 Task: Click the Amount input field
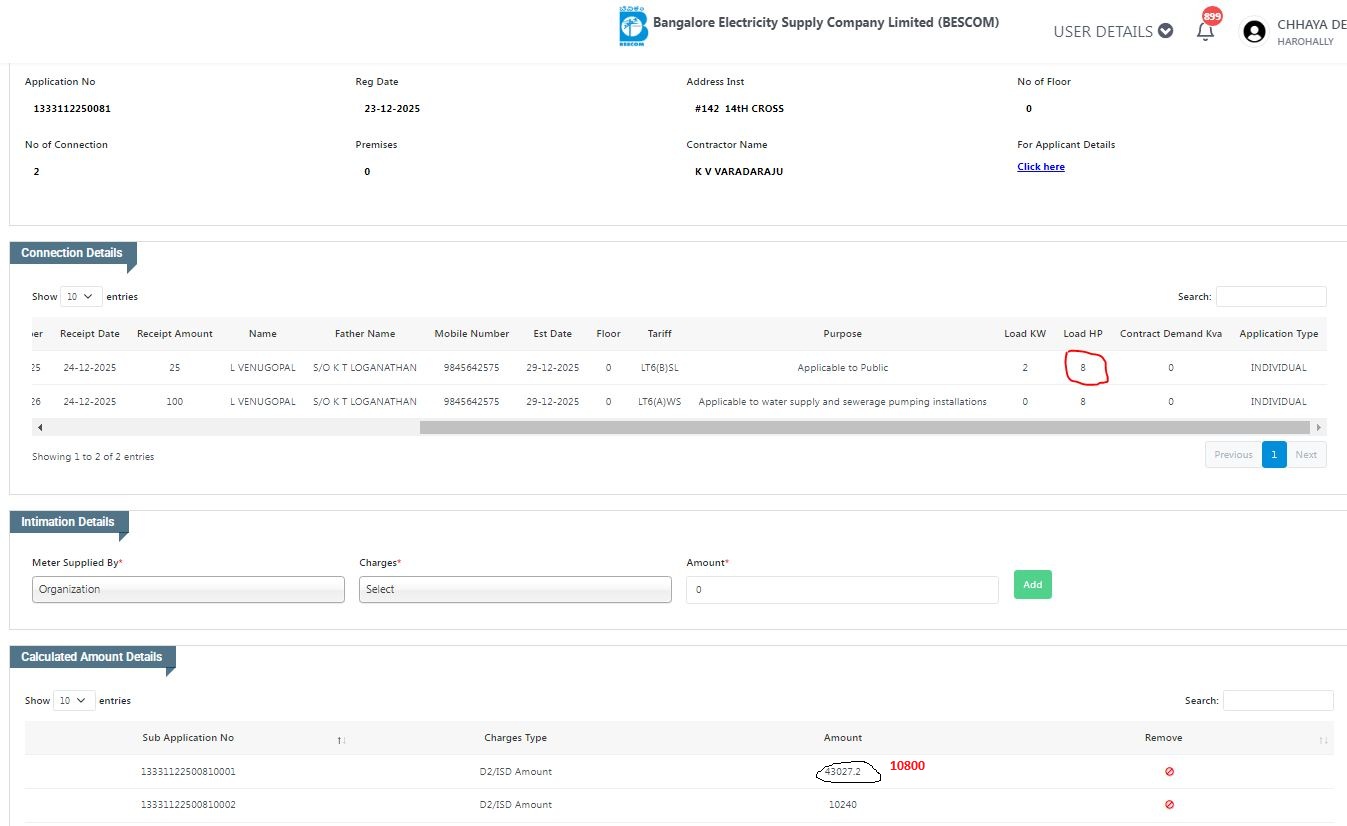point(842,590)
